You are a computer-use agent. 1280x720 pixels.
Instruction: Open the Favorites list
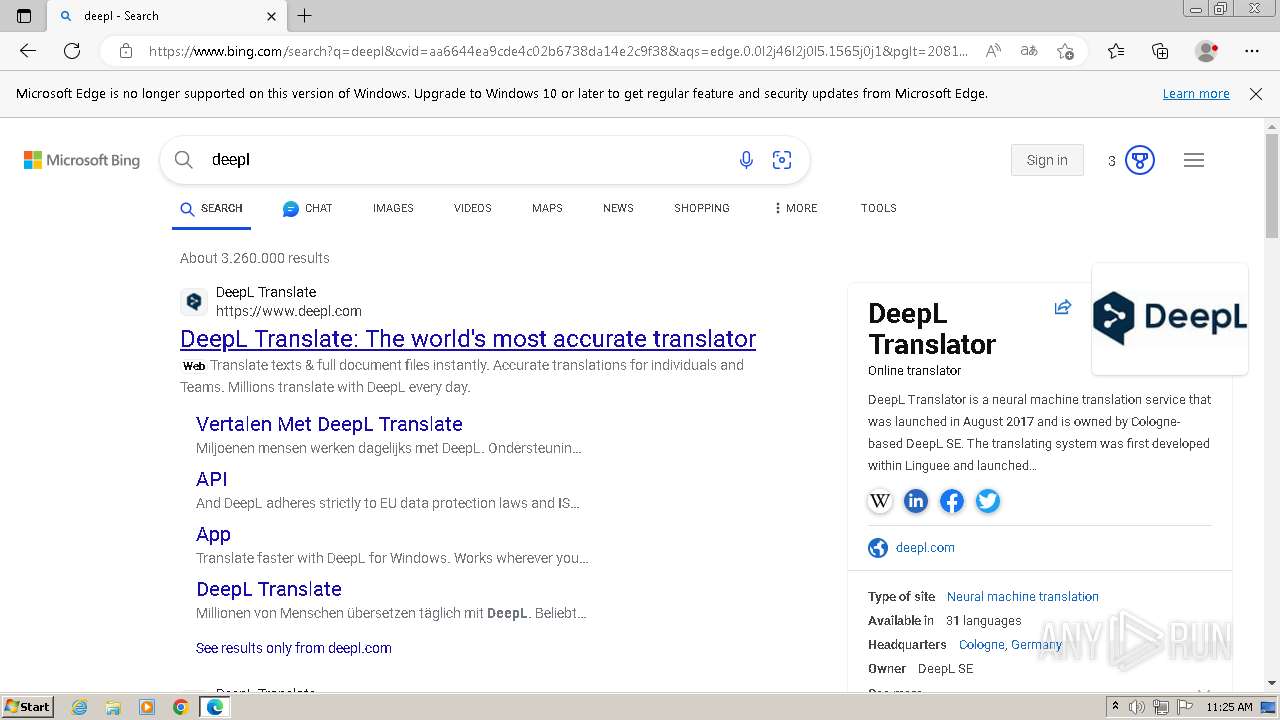pyautogui.click(x=1116, y=51)
